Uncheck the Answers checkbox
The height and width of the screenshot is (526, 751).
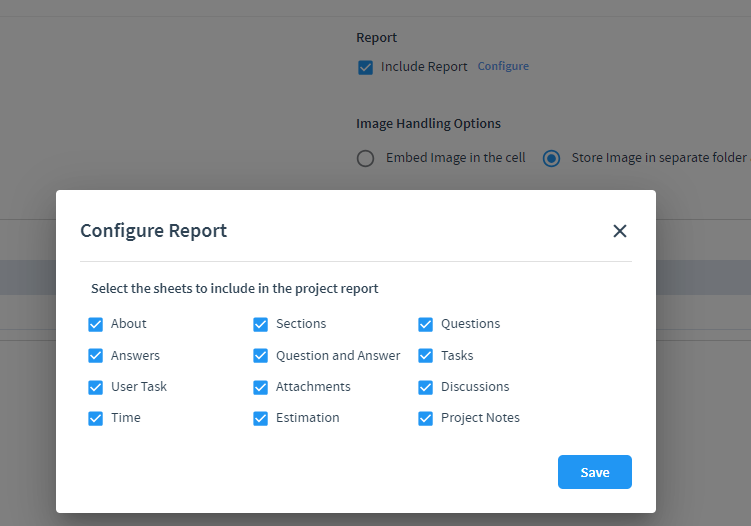pos(96,355)
